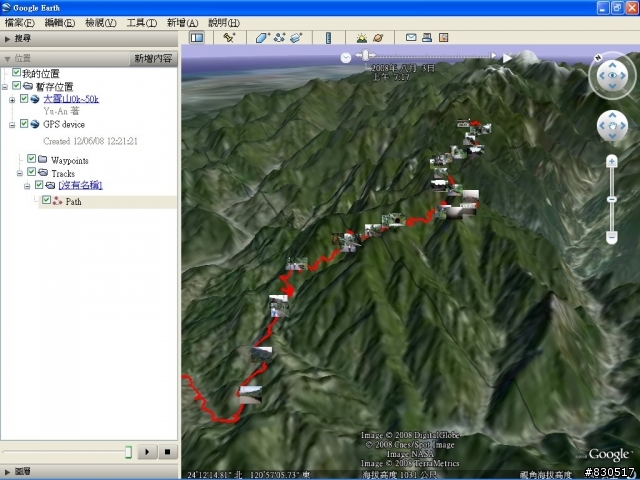Zoom out with the minus button
This screenshot has height=480, width=640.
tap(611, 237)
